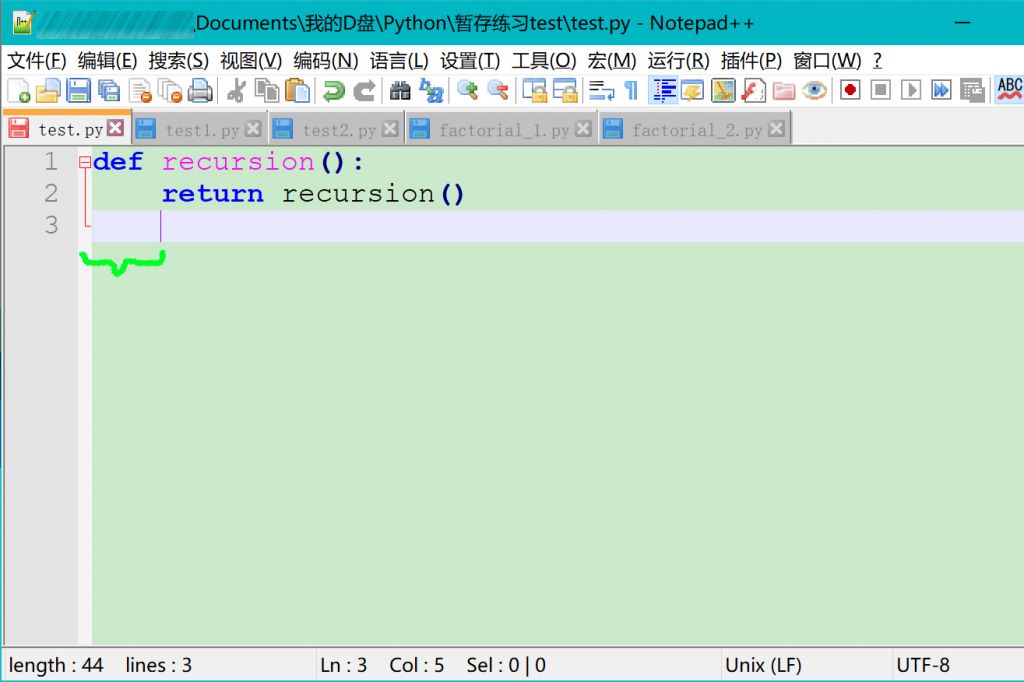Open the 设置(T) menu

tap(470, 61)
